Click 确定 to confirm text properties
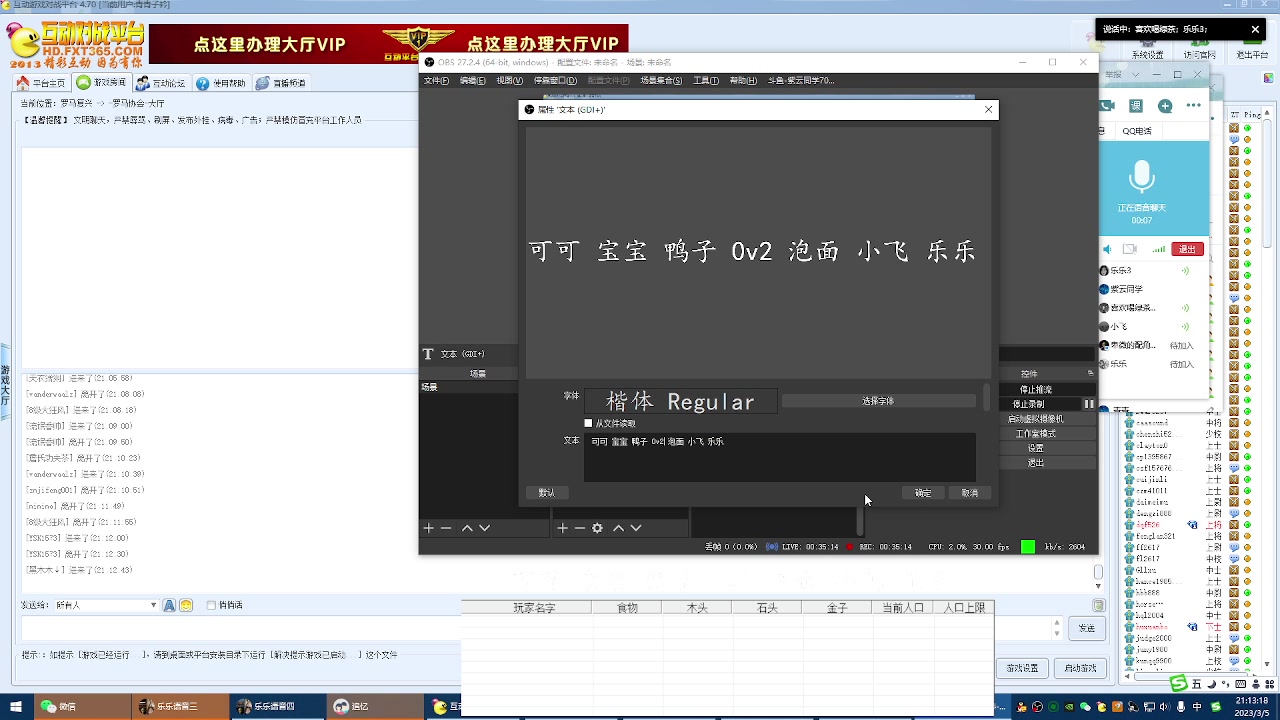The height and width of the screenshot is (720, 1280). (922, 492)
